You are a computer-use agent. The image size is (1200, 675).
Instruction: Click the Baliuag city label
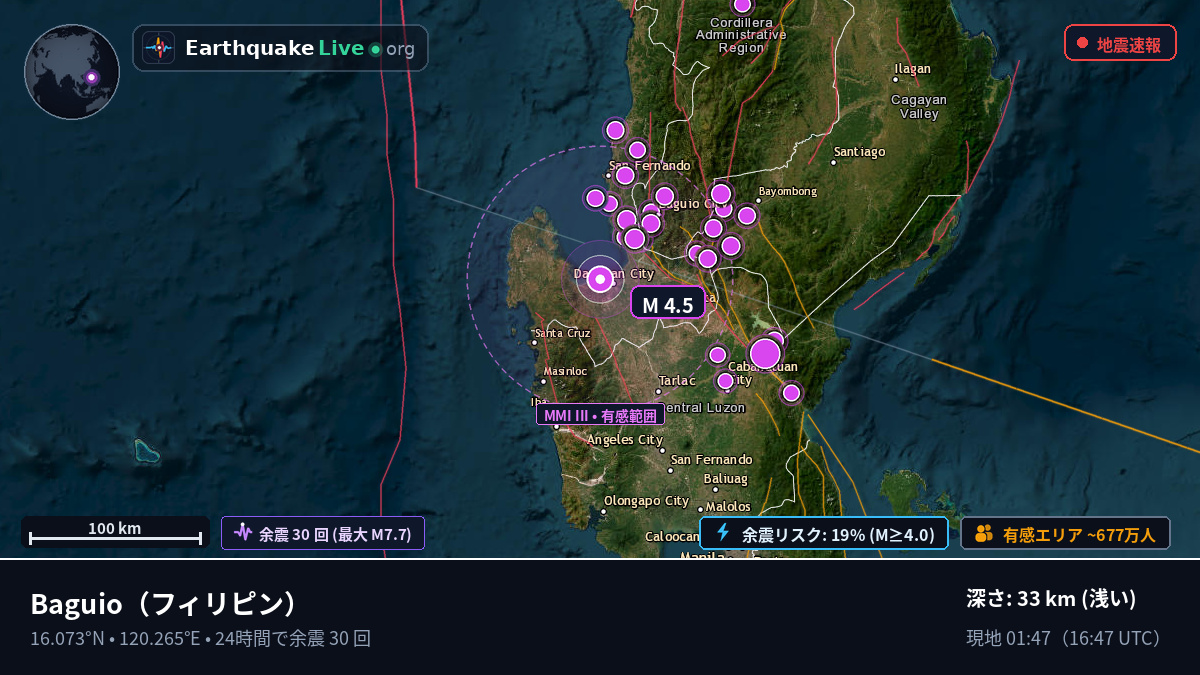(726, 479)
